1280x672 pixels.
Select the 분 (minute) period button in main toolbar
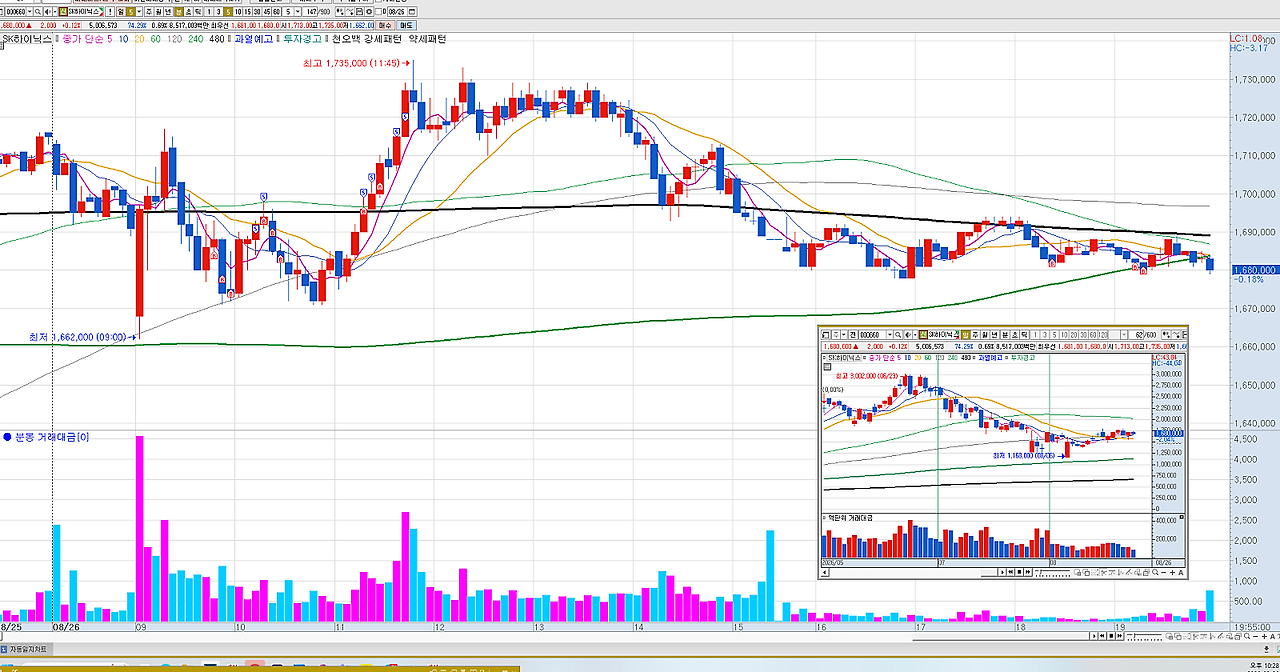pos(178,12)
